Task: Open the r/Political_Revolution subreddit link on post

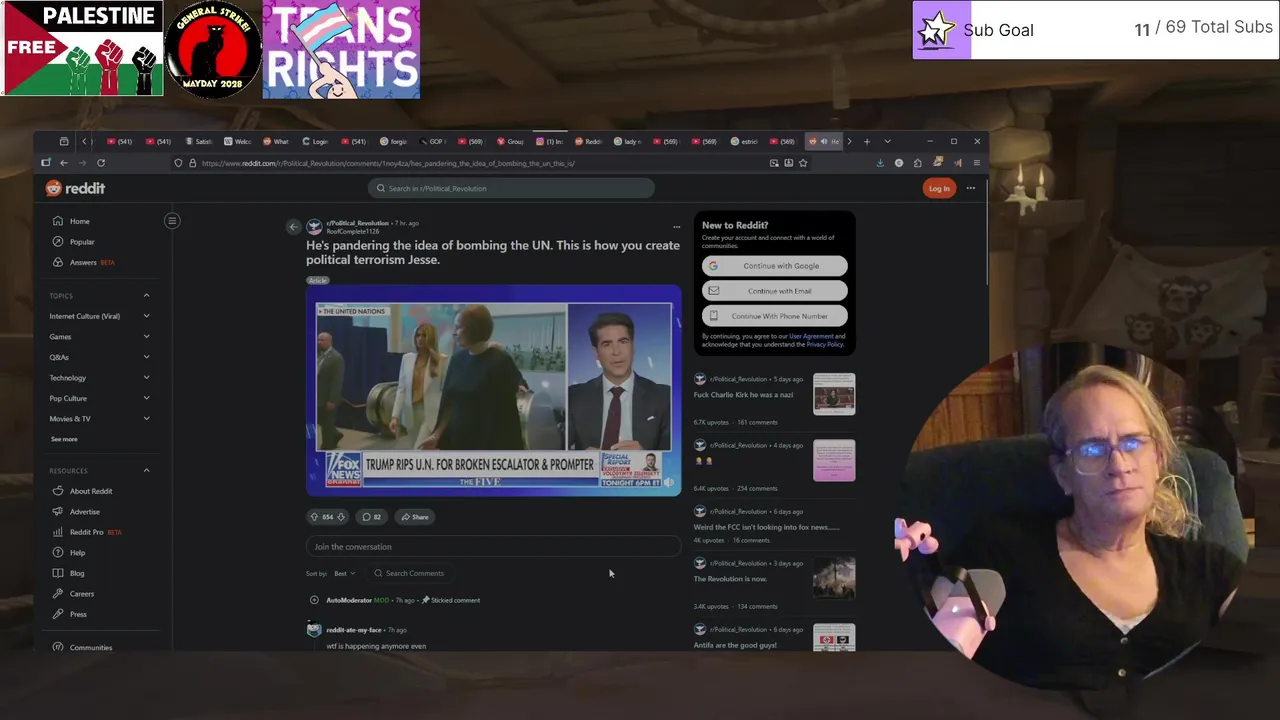Action: [358, 223]
